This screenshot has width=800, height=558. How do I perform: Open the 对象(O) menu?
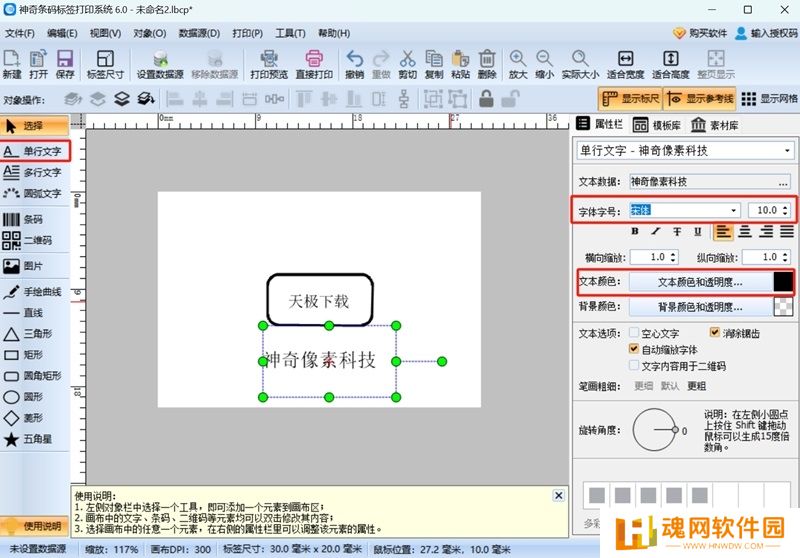[149, 33]
